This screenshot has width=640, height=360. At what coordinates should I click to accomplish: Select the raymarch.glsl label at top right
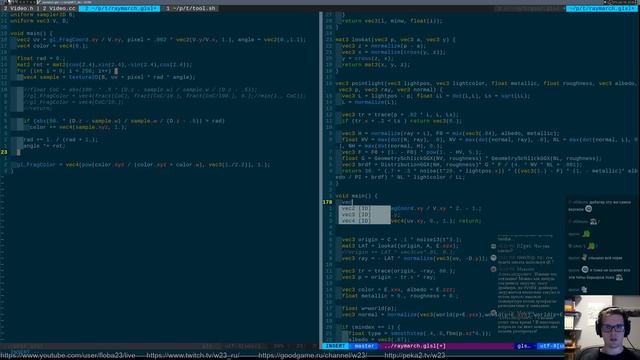pos(602,8)
